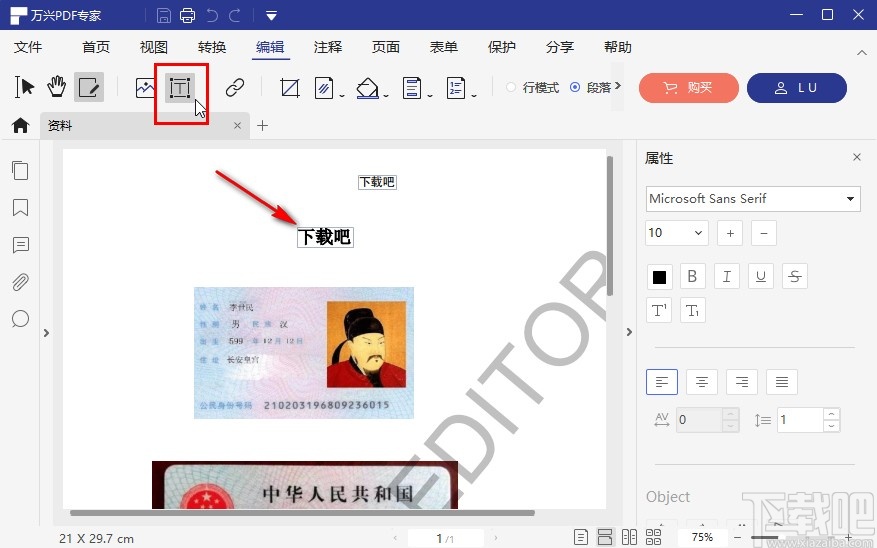Switch to the 转换 tab

211,47
